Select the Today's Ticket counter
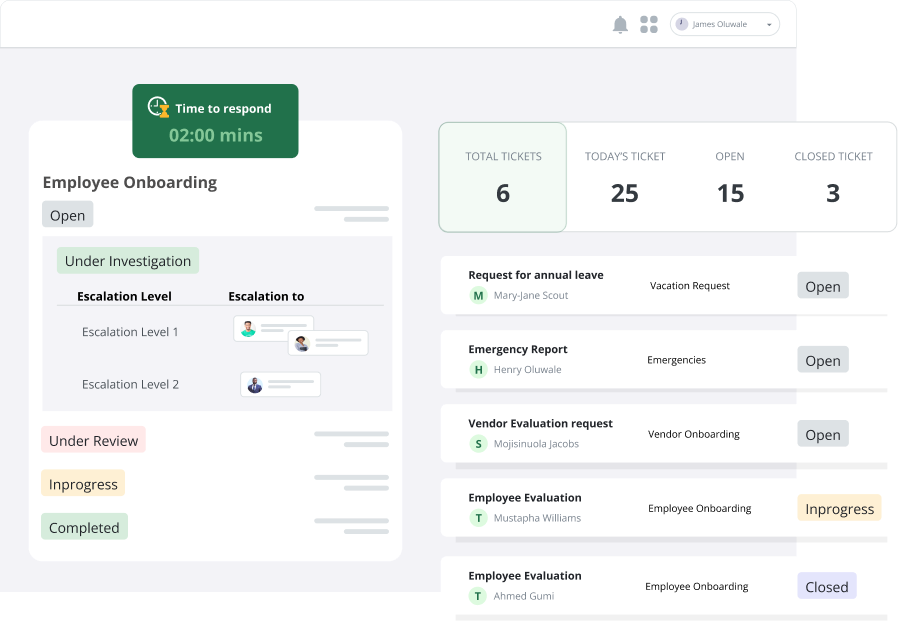898x621 pixels. [625, 177]
